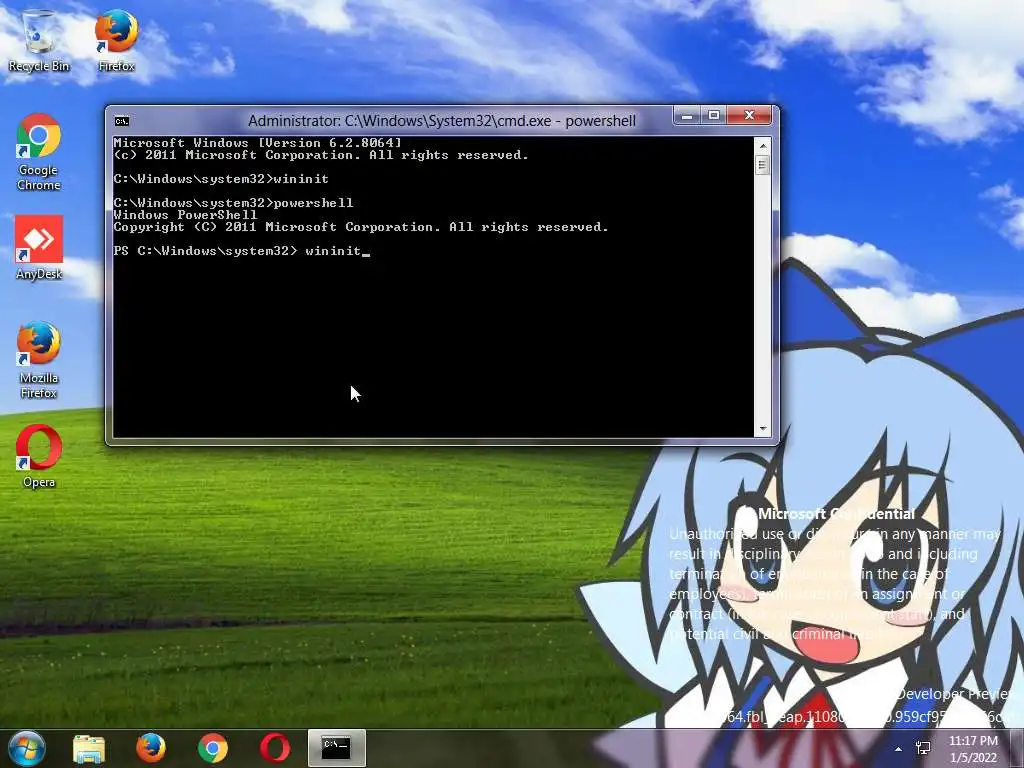
Task: Open the Google Chrome desktop shortcut
Action: tap(39, 153)
